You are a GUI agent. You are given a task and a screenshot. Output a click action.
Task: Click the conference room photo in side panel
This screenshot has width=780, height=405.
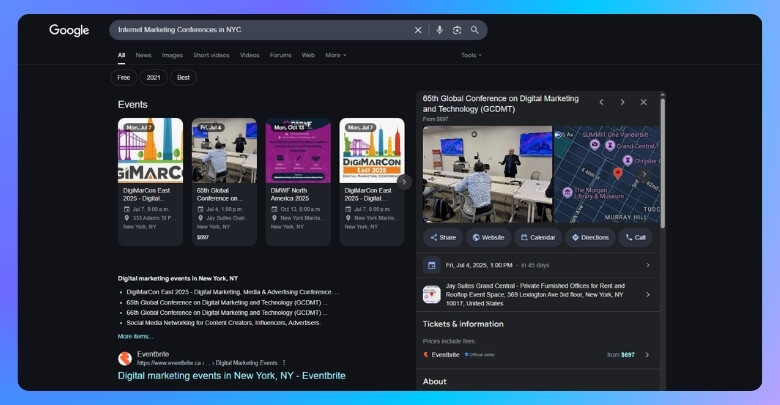[488, 174]
